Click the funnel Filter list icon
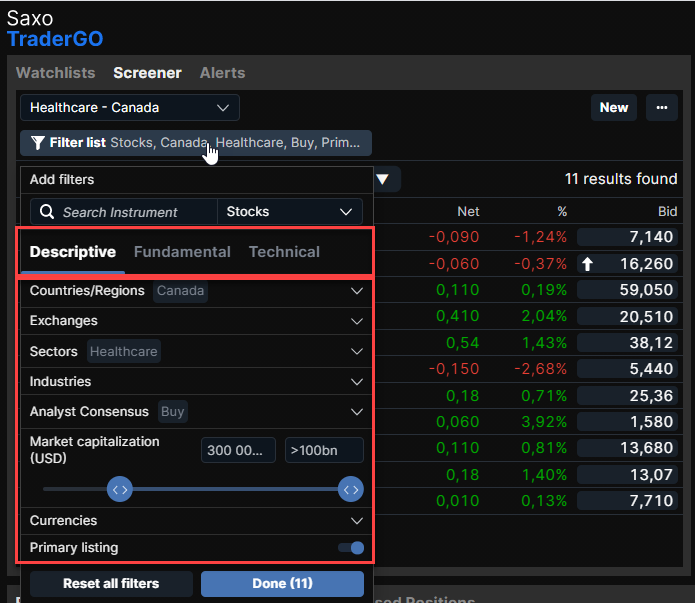 pyautogui.click(x=37, y=143)
